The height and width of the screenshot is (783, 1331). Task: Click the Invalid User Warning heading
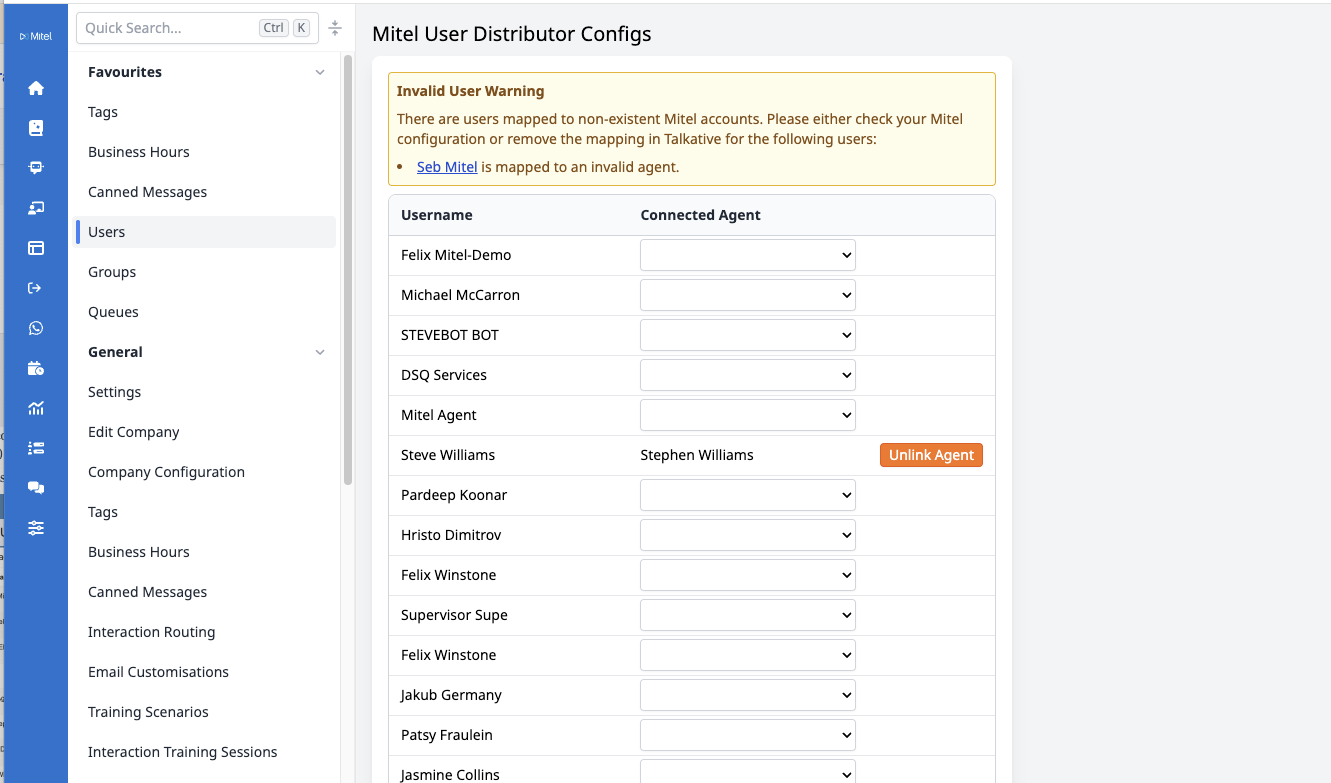click(x=471, y=91)
